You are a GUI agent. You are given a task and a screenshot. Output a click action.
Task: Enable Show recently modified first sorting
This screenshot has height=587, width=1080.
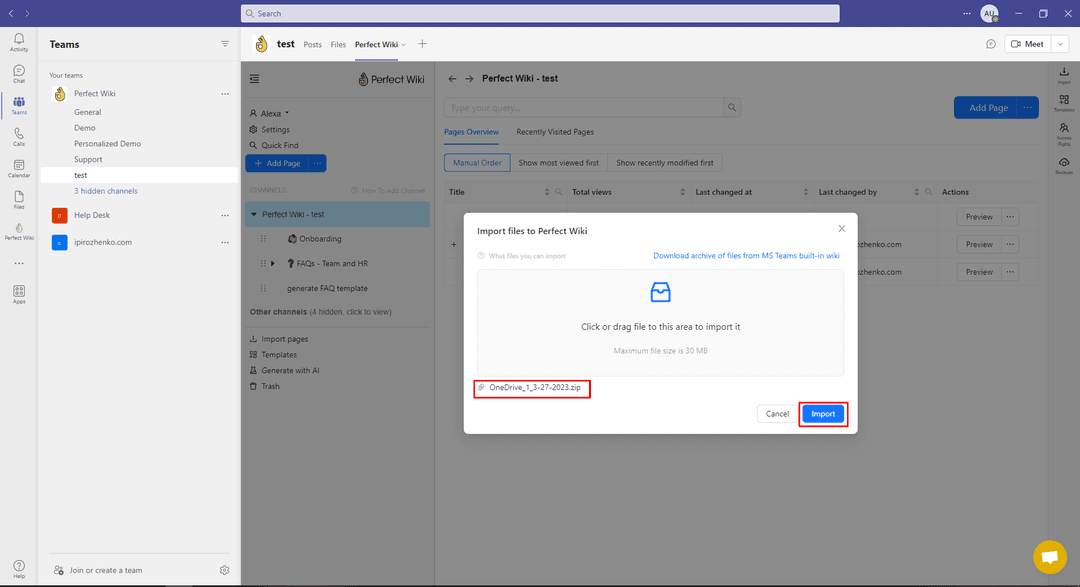(665, 162)
